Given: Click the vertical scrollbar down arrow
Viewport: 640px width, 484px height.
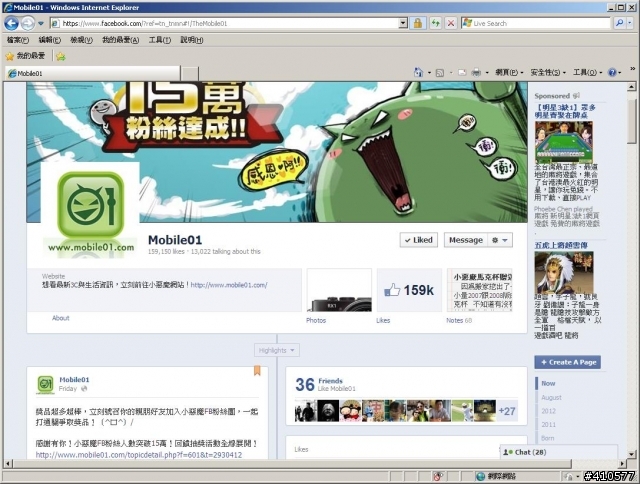Looking at the screenshot, I should (x=631, y=454).
